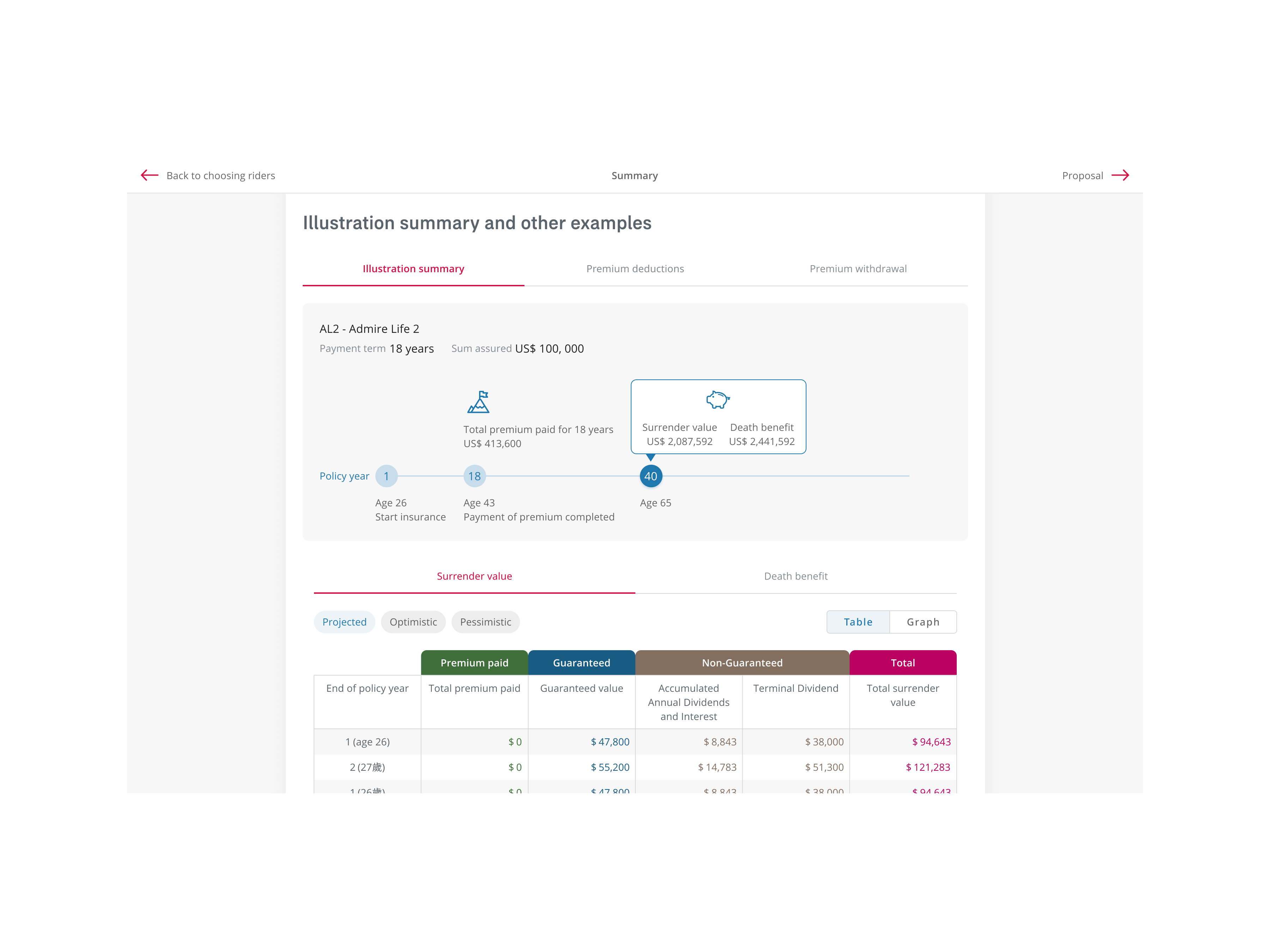
Task: Choose the Pessimistic scenario chip
Action: tap(486, 622)
